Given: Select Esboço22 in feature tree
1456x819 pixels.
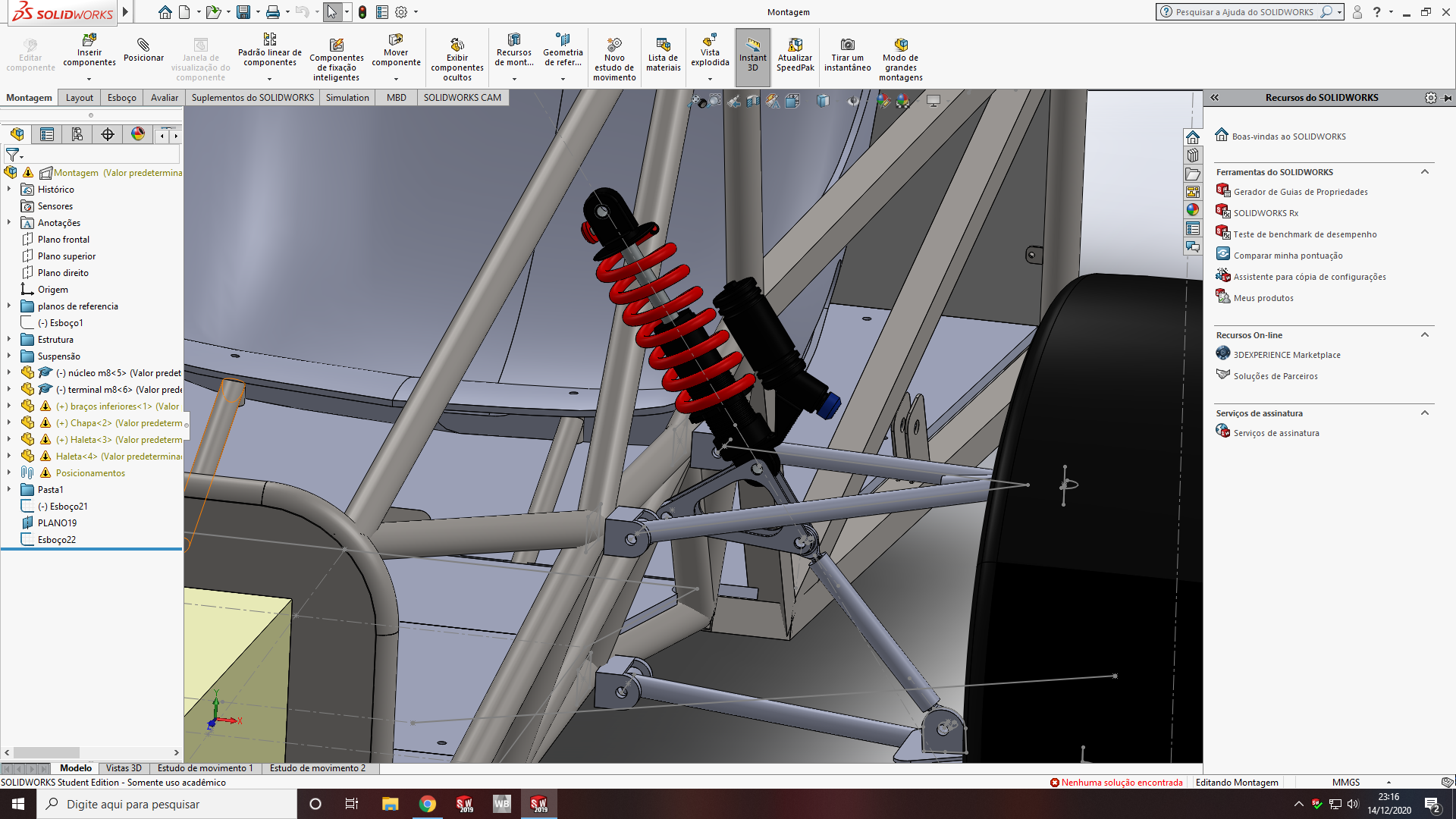Looking at the screenshot, I should (x=57, y=540).
